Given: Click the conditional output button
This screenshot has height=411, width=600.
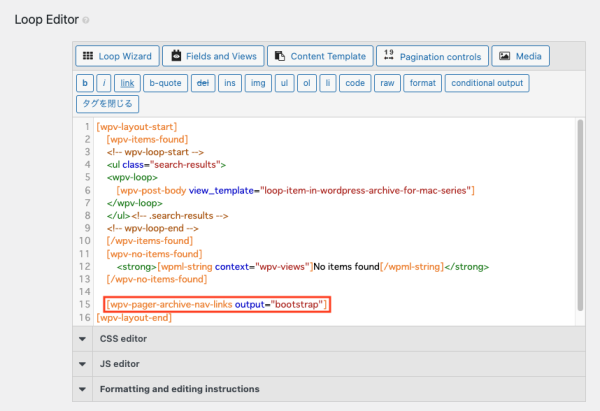Looking at the screenshot, I should click(486, 82).
